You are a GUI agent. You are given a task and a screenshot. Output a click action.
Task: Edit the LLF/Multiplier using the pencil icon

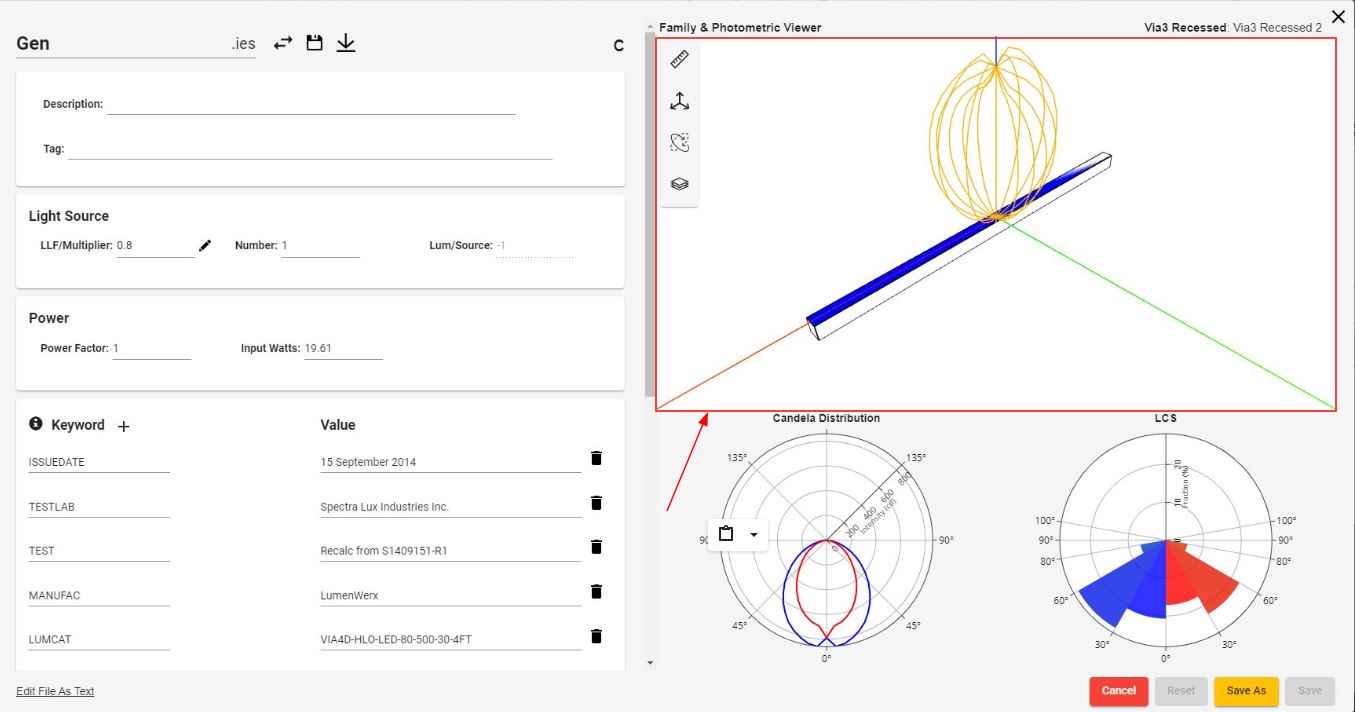tap(205, 244)
